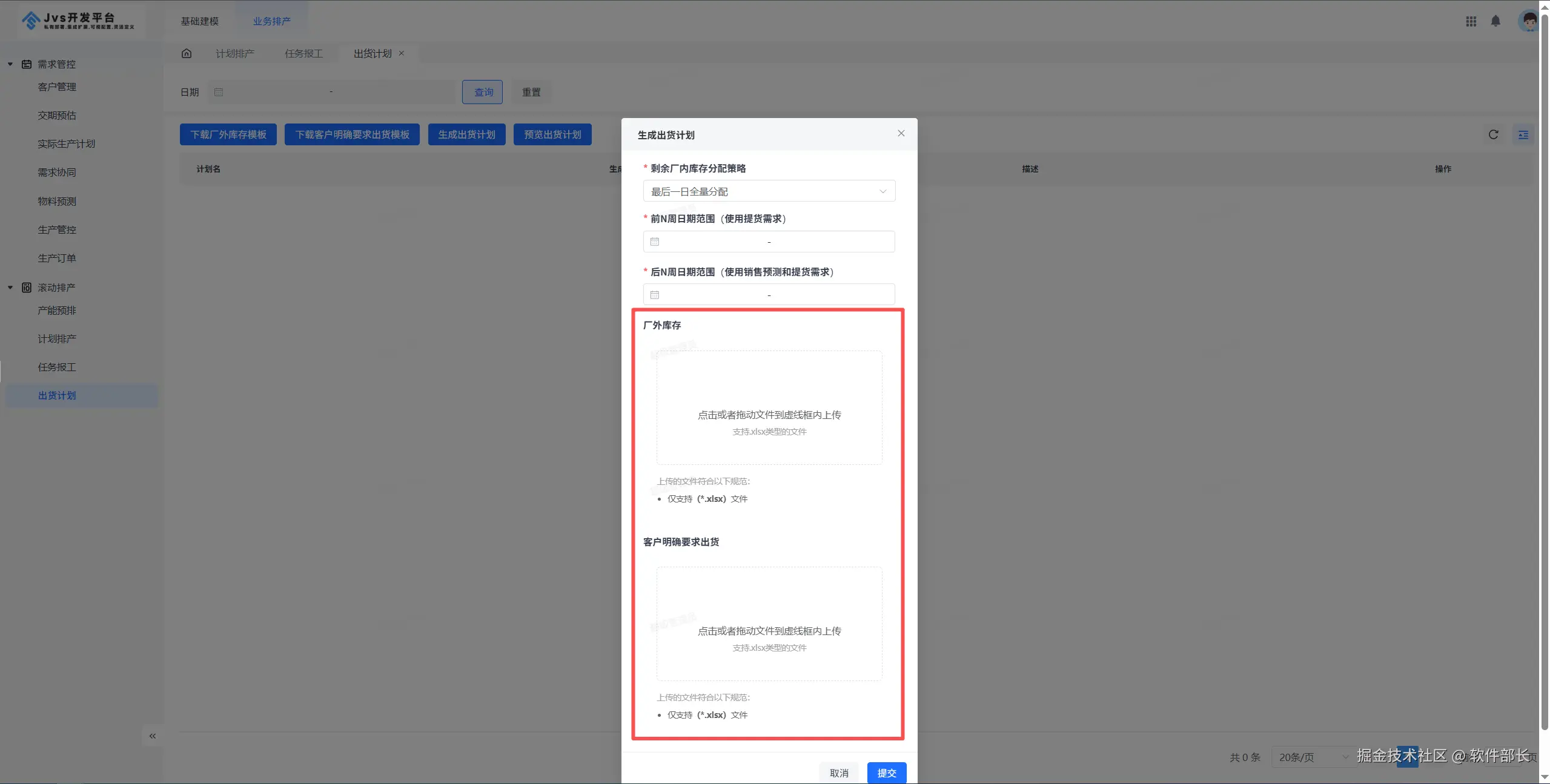Open the notifications bell icon

pos(1495,21)
